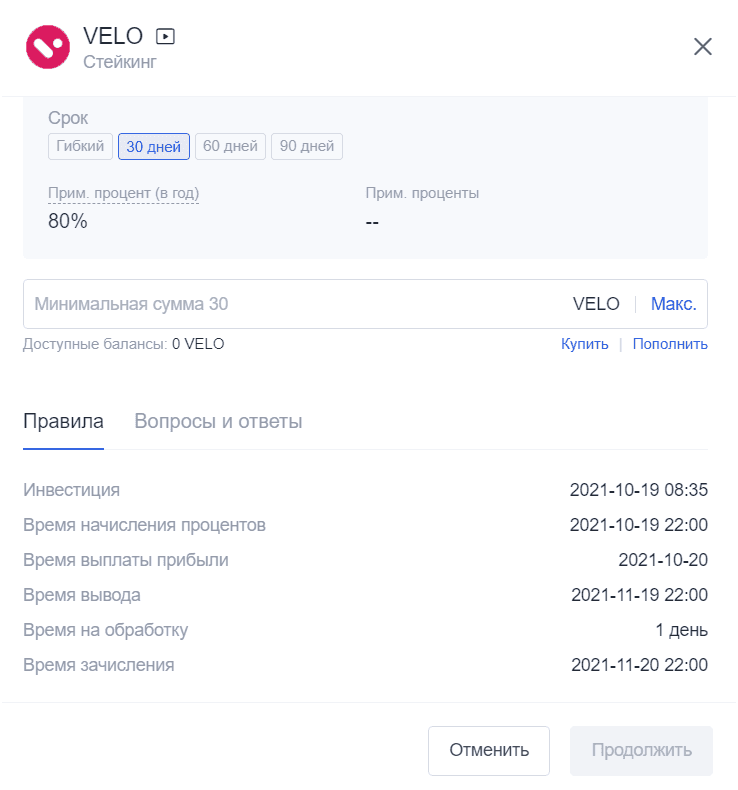Viewport: 738px width, 790px height.
Task: Select the 30 дней term option
Action: click(x=154, y=146)
